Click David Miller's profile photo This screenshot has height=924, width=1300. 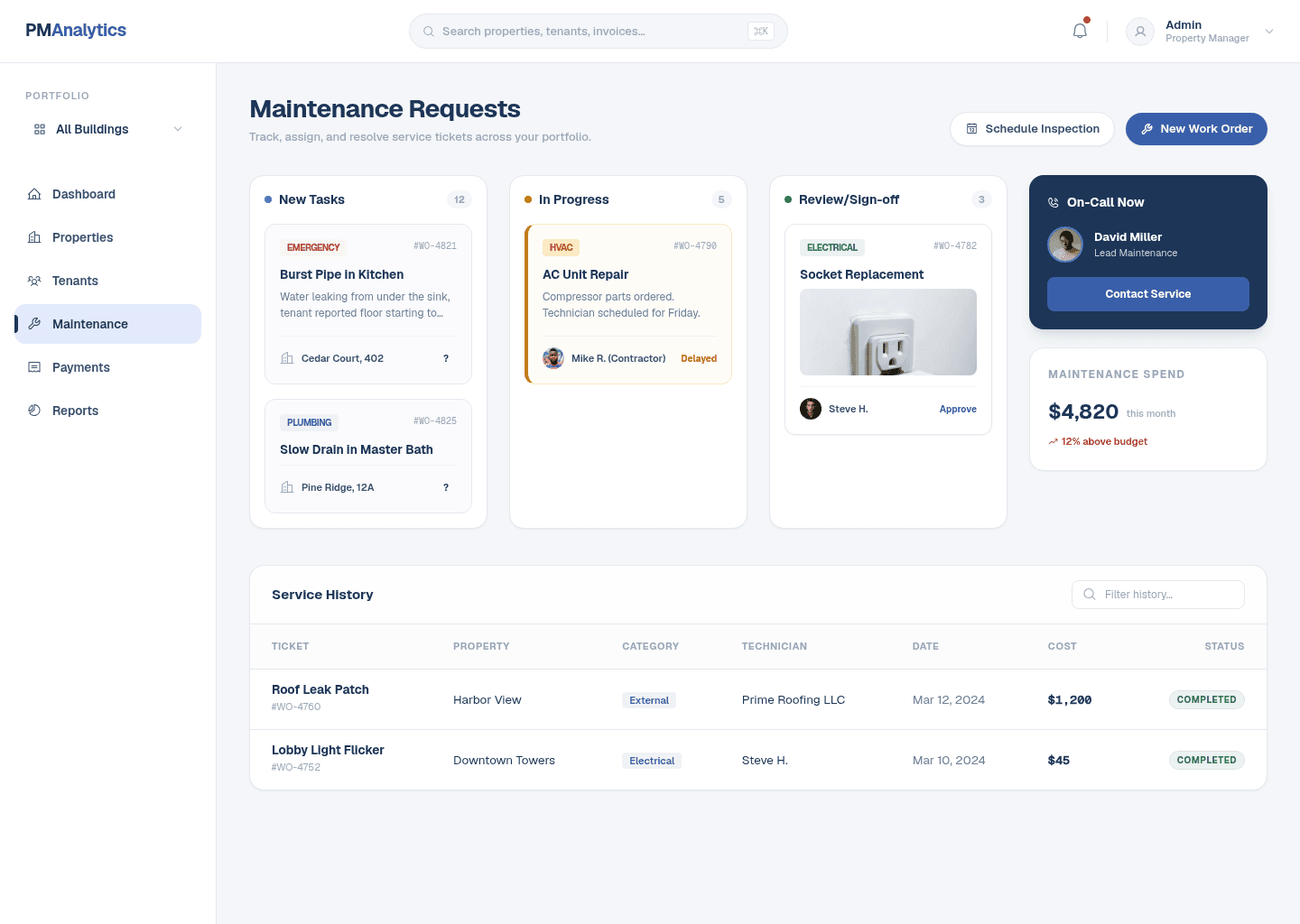tap(1065, 245)
